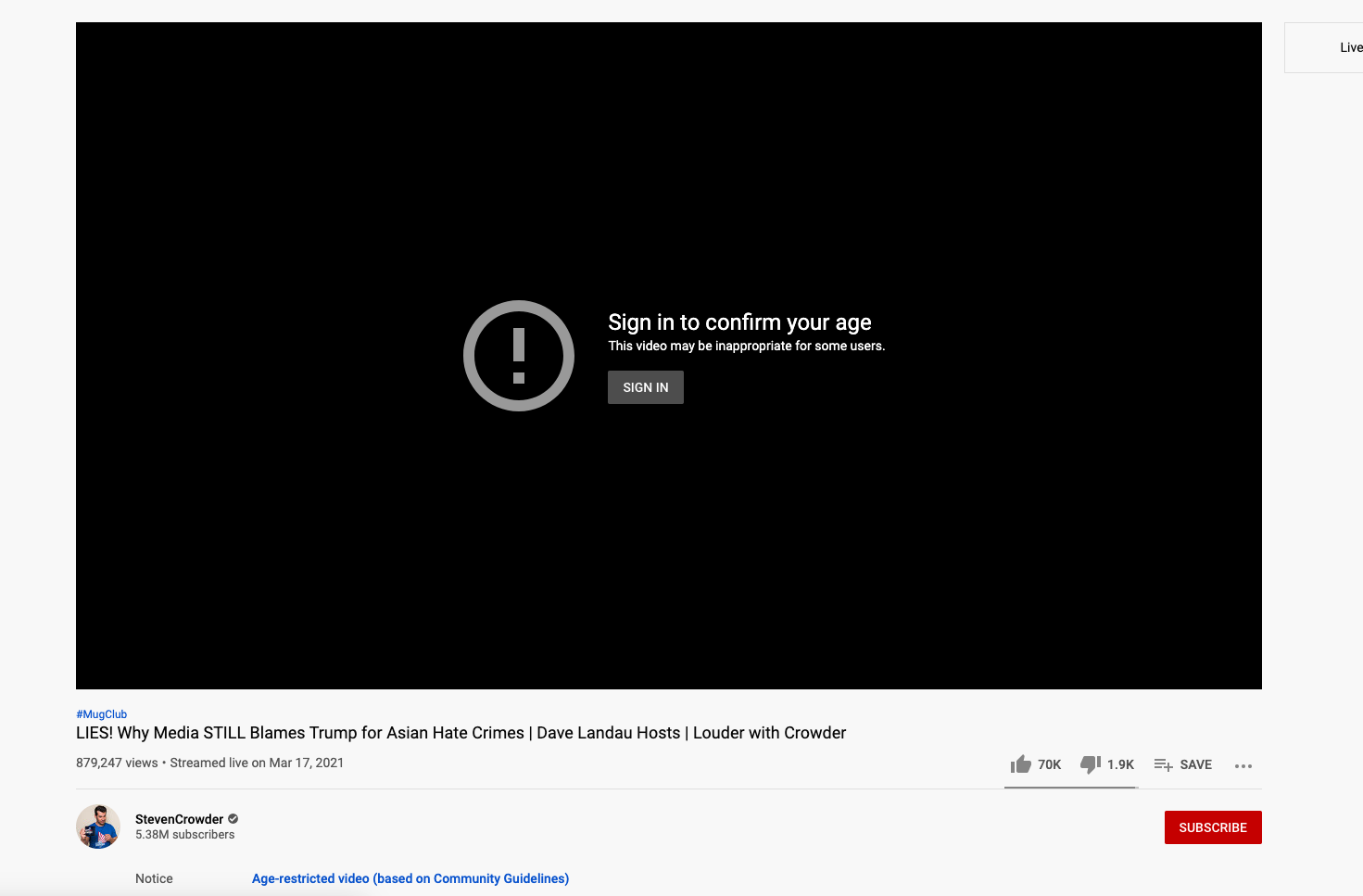Expand the Live chat panel
This screenshot has height=896, width=1363.
(1349, 47)
